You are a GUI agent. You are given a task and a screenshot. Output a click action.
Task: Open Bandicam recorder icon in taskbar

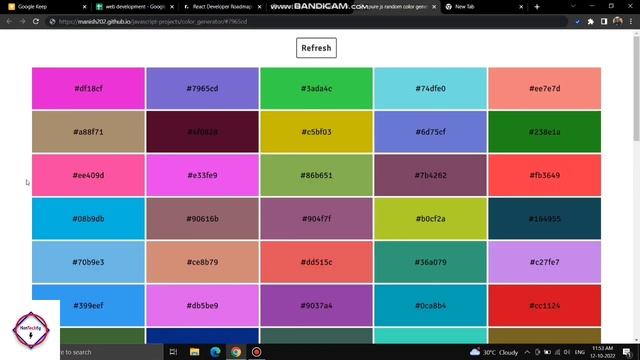pos(256,352)
